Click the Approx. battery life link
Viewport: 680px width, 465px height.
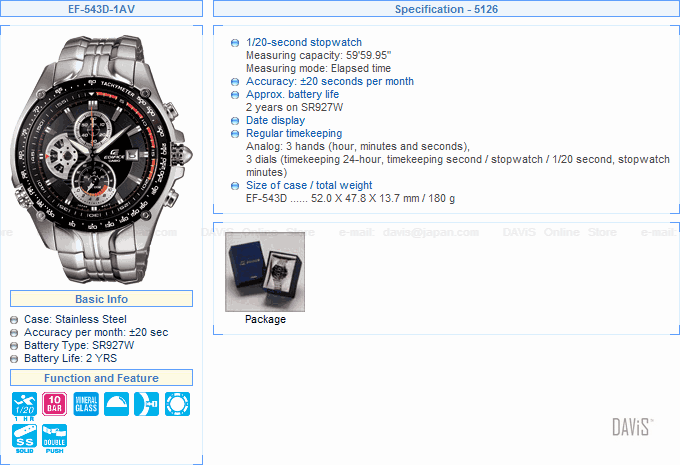click(x=292, y=94)
